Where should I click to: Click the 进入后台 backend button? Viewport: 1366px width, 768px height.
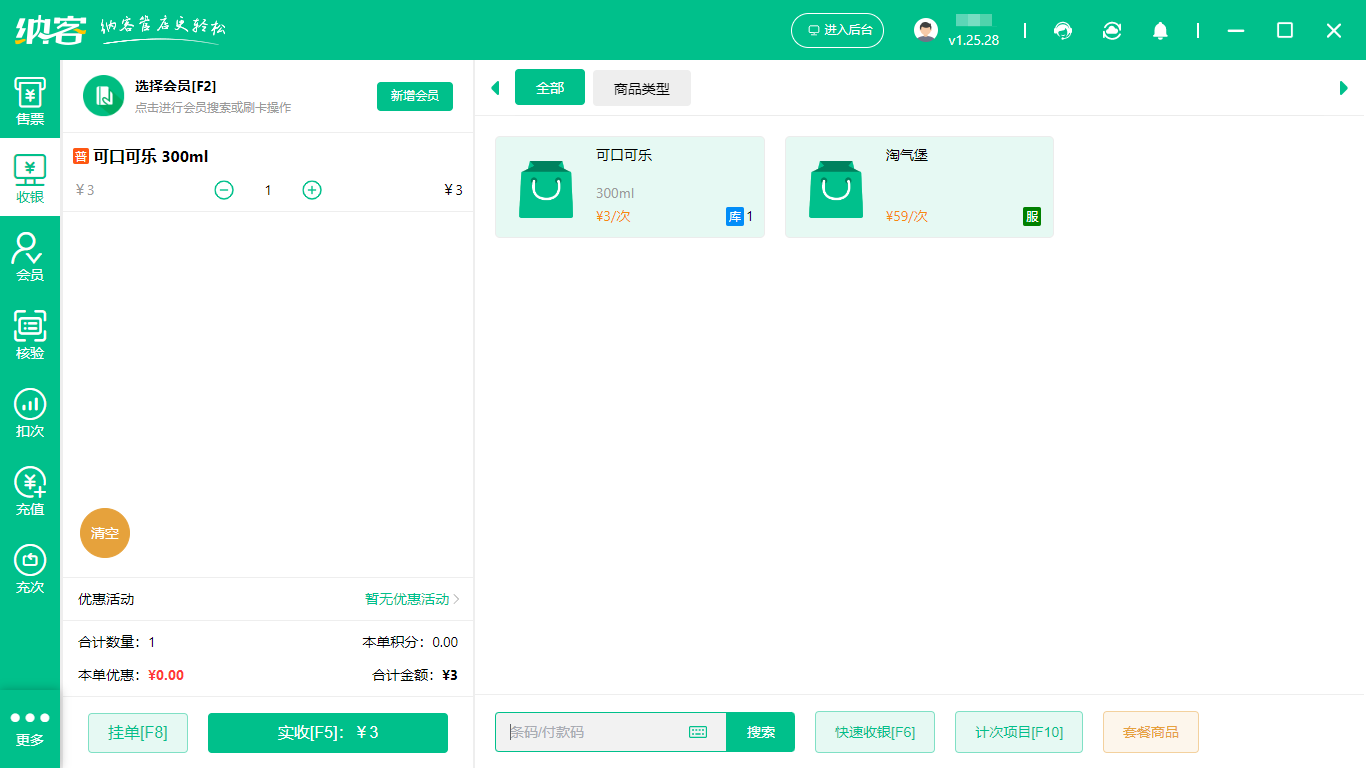837,31
